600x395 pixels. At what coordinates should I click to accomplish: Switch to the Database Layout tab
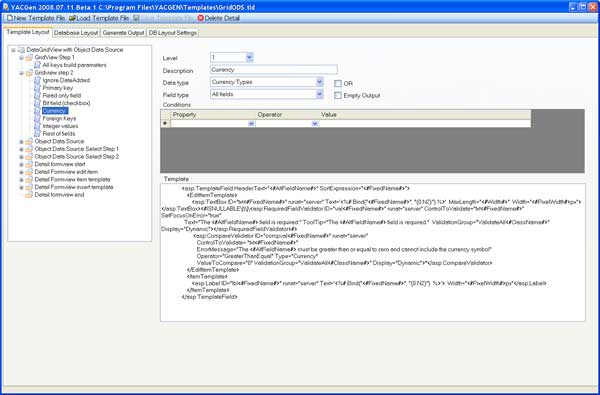click(x=76, y=33)
